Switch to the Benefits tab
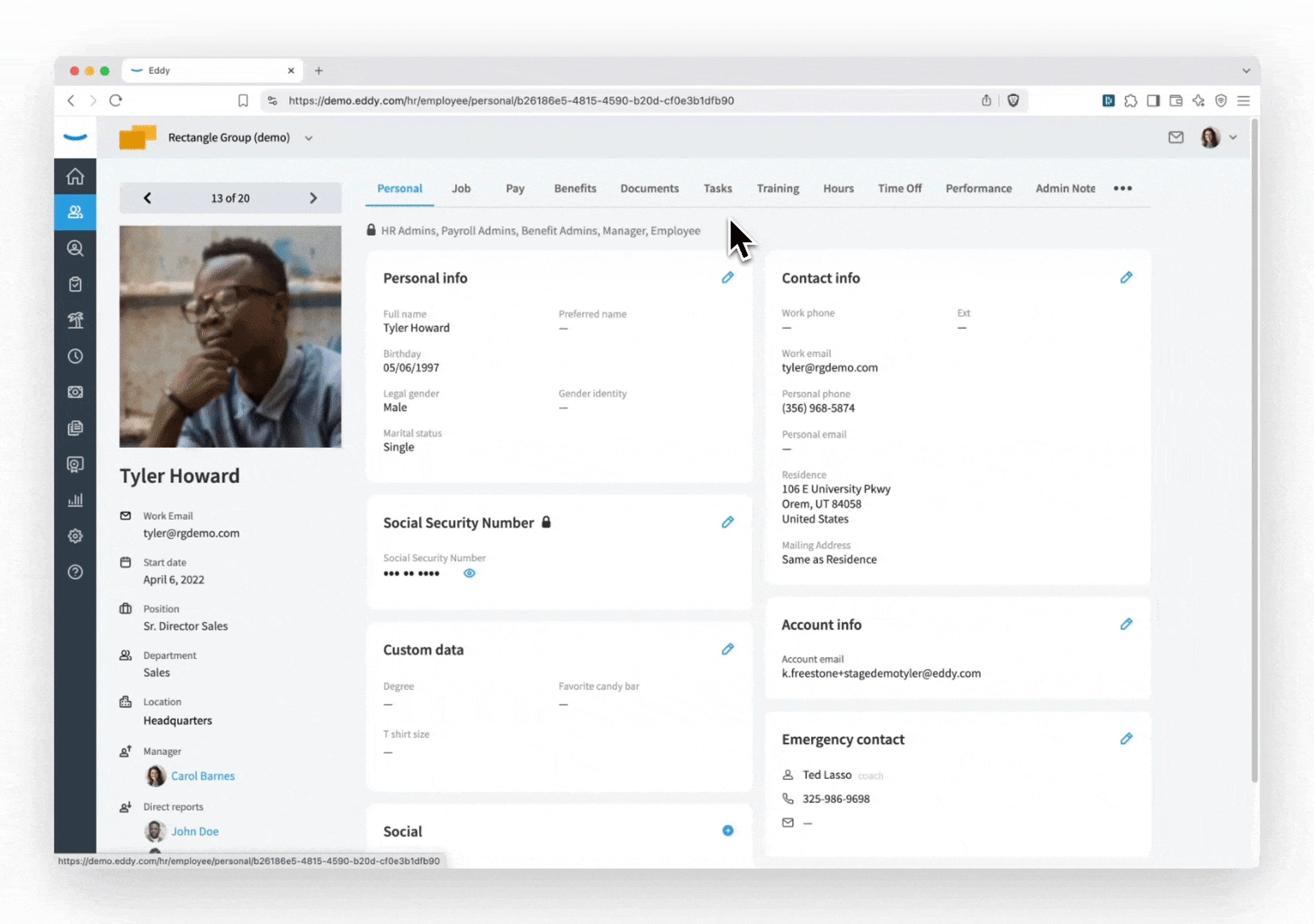 click(x=575, y=188)
